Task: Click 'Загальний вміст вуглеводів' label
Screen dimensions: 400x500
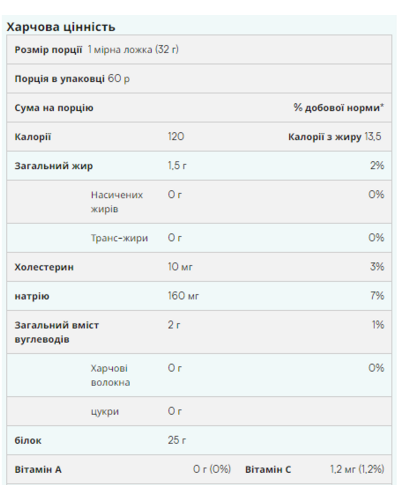Action: tap(57, 332)
